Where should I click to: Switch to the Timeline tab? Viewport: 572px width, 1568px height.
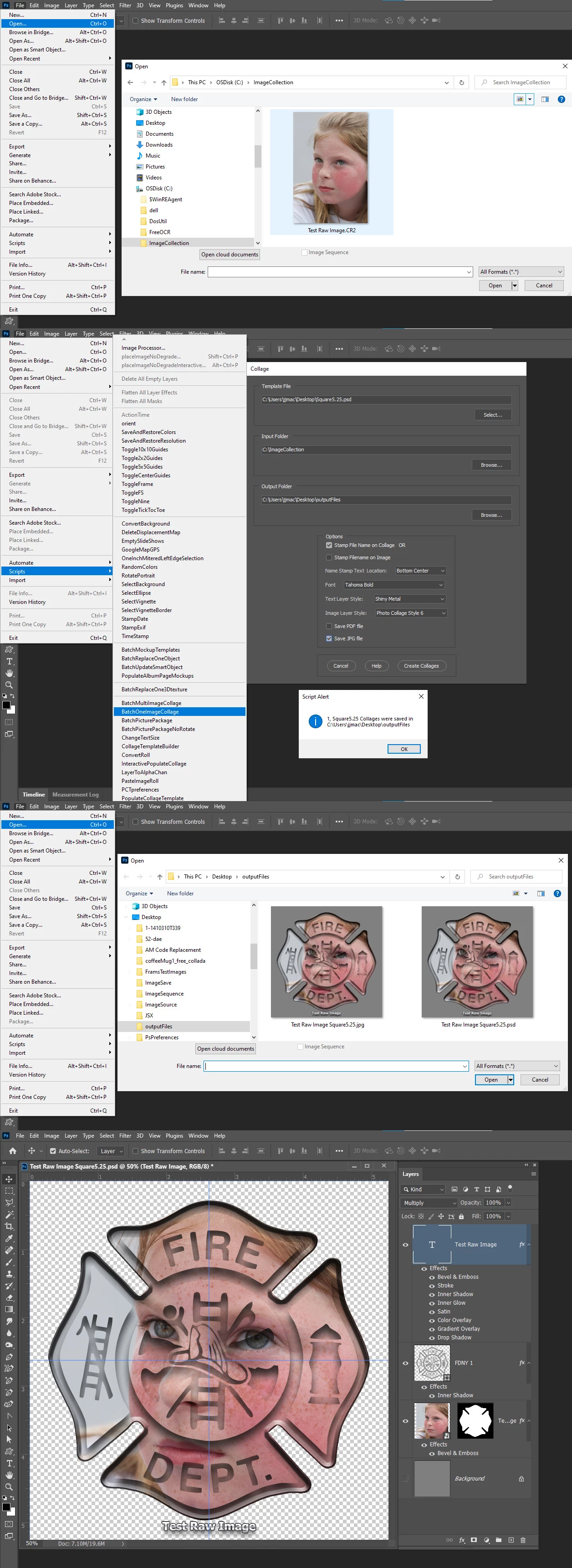[33, 794]
